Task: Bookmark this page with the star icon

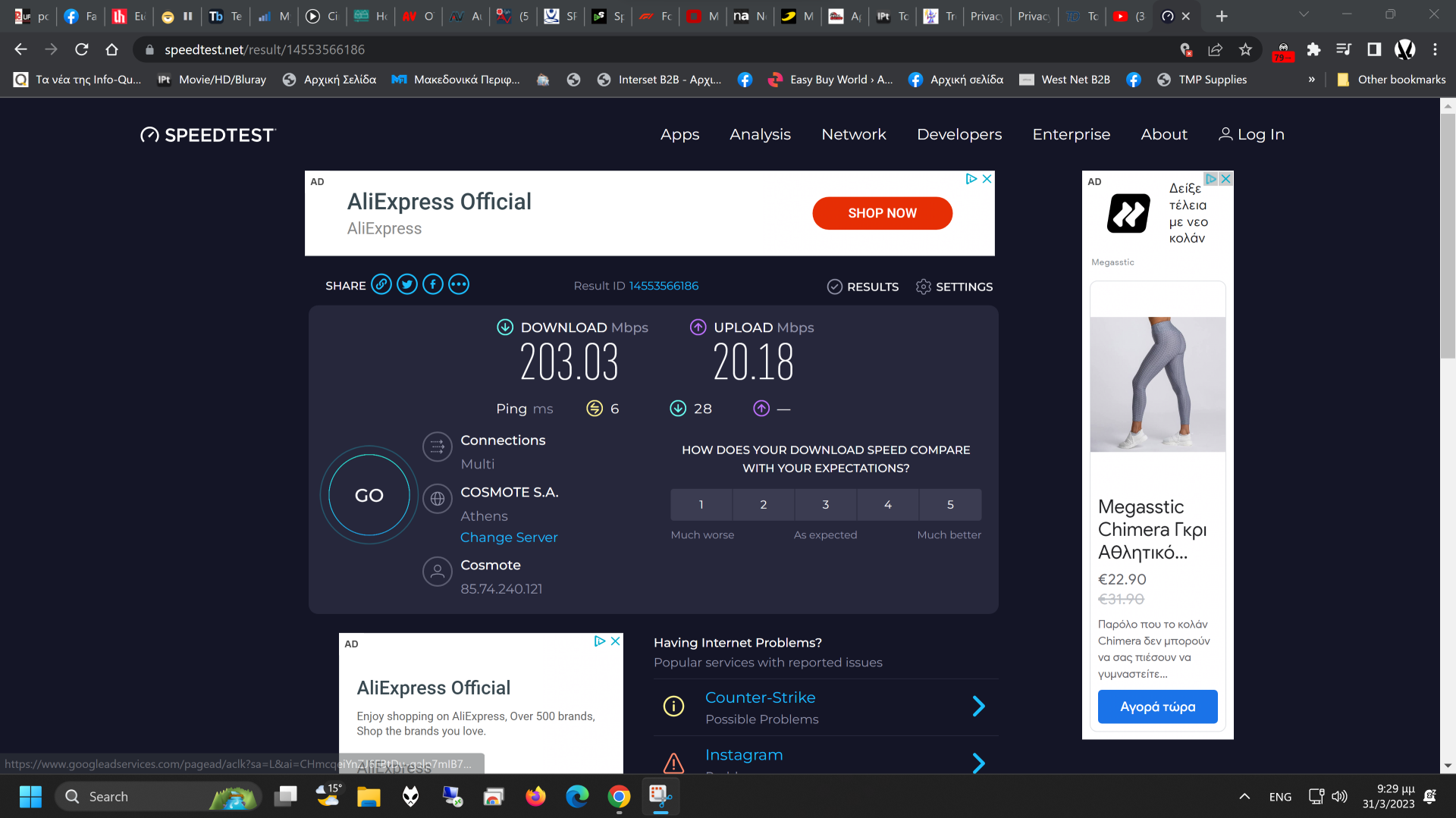Action: pos(1245,49)
